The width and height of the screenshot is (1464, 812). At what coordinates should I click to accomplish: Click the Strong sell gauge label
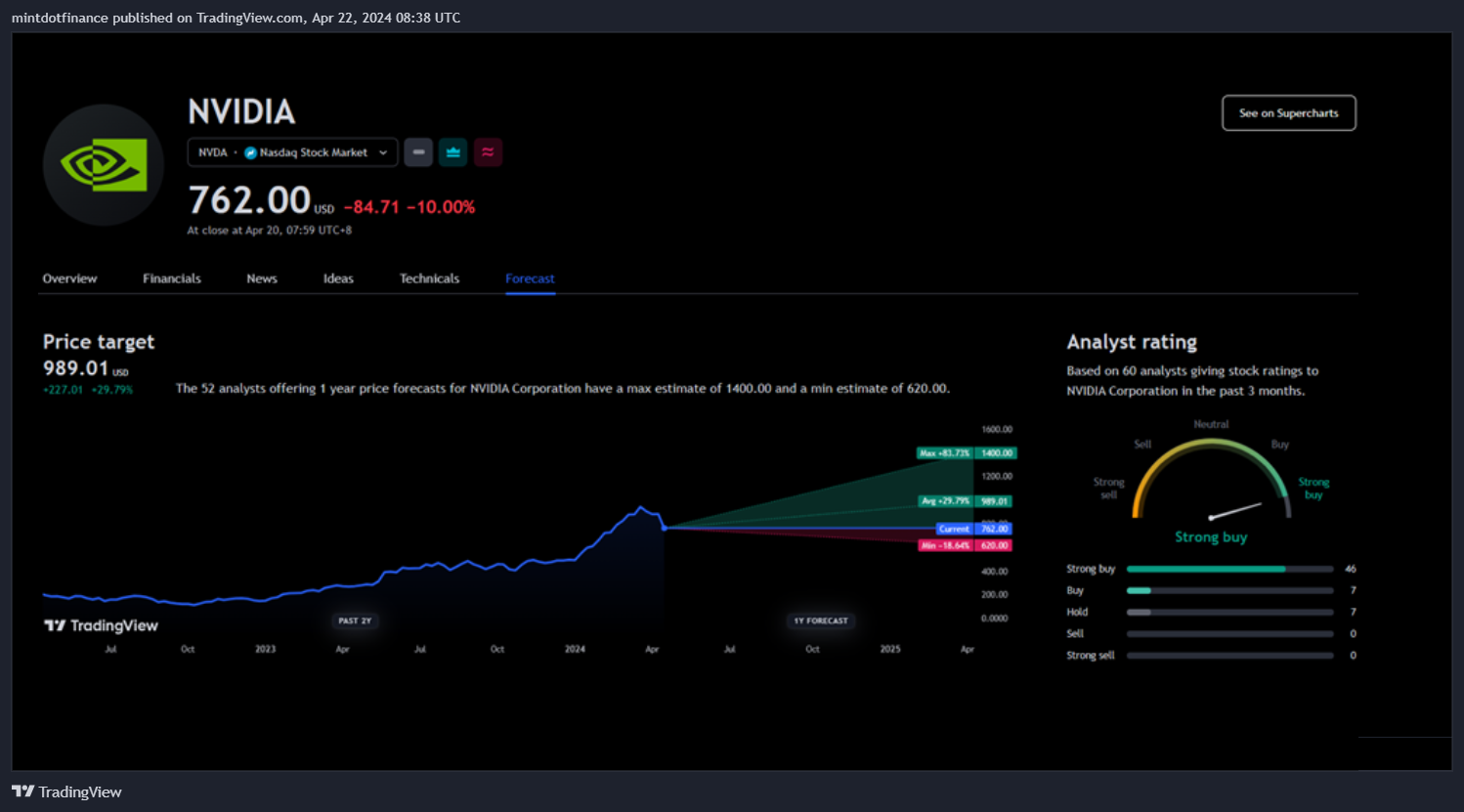(x=1109, y=489)
